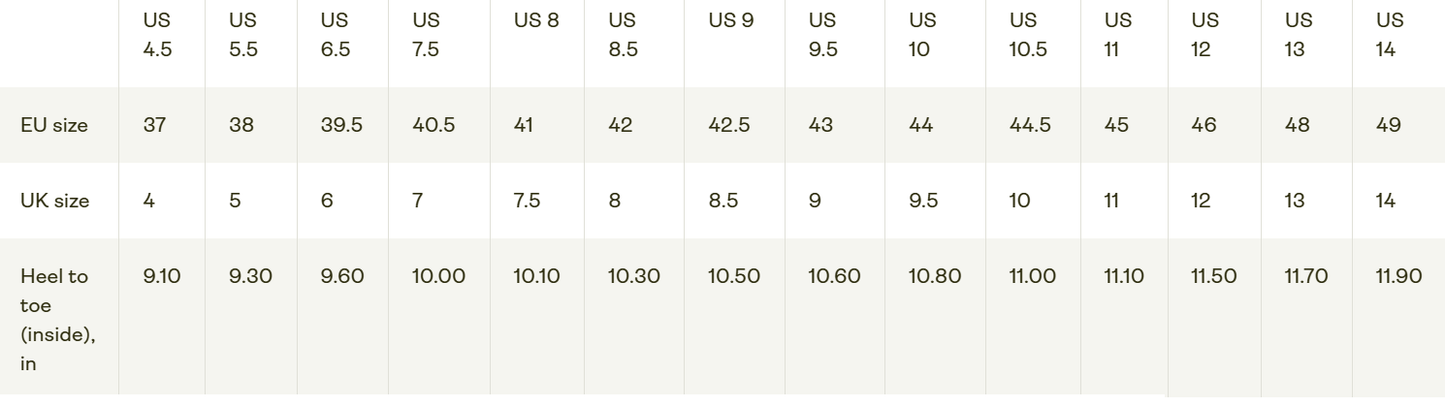Select the UK size 4 cell
1445x407 pixels.
point(149,201)
